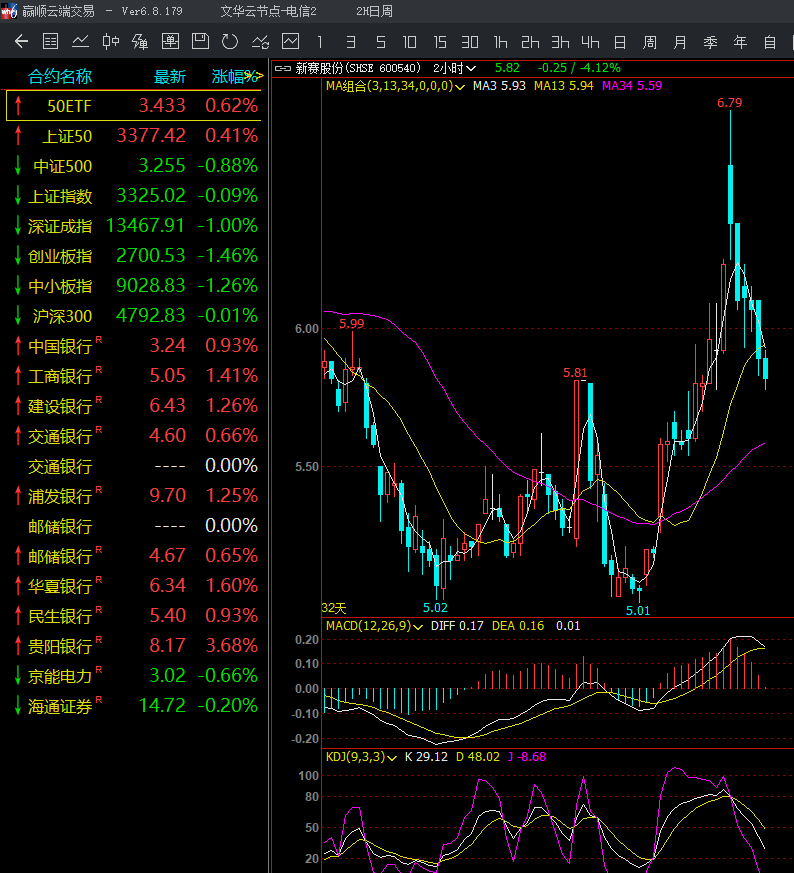Expand the MA组合 indicator dropdown
Screen dimensions: 794x873
pos(460,87)
